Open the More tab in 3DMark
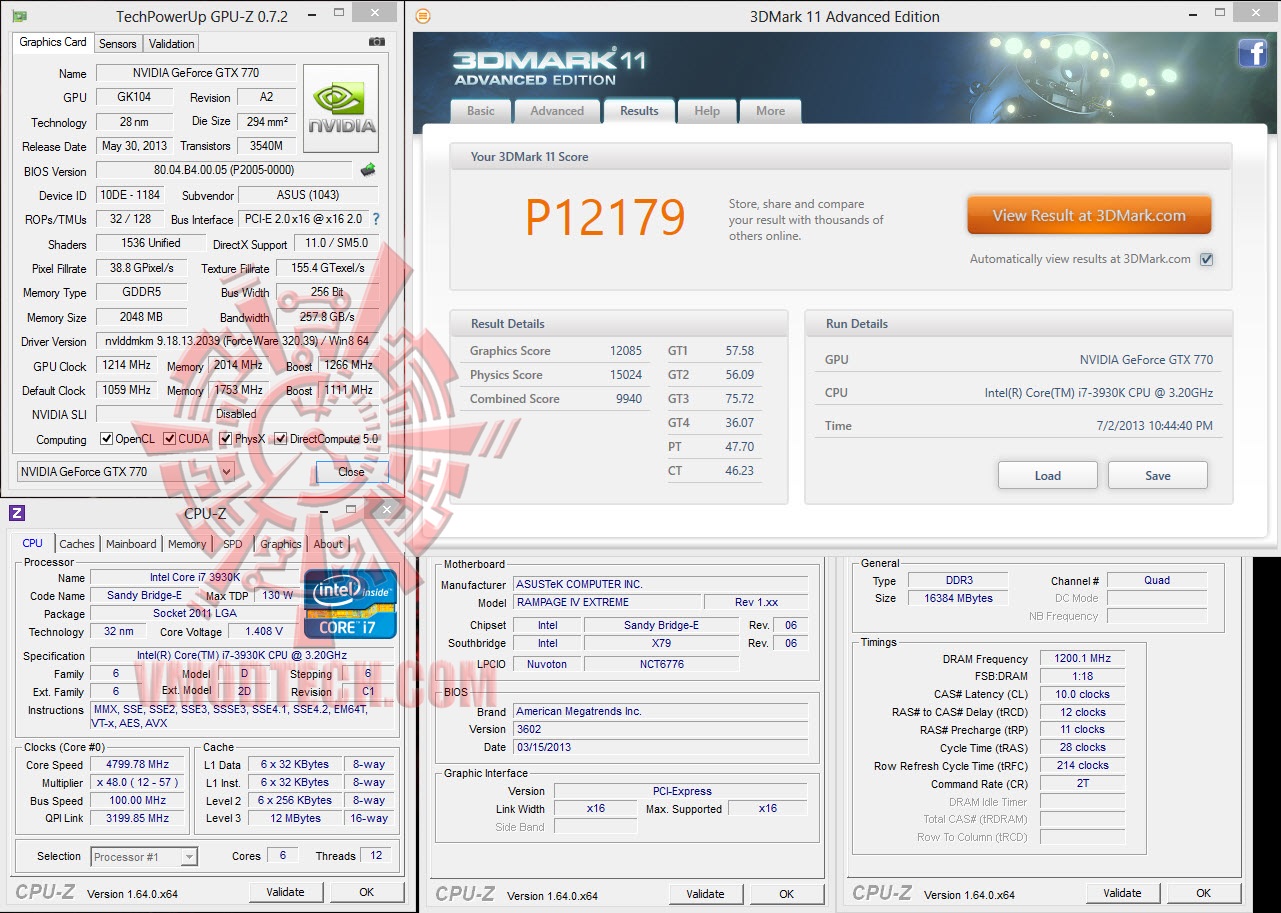1281x913 pixels. pyautogui.click(x=770, y=111)
